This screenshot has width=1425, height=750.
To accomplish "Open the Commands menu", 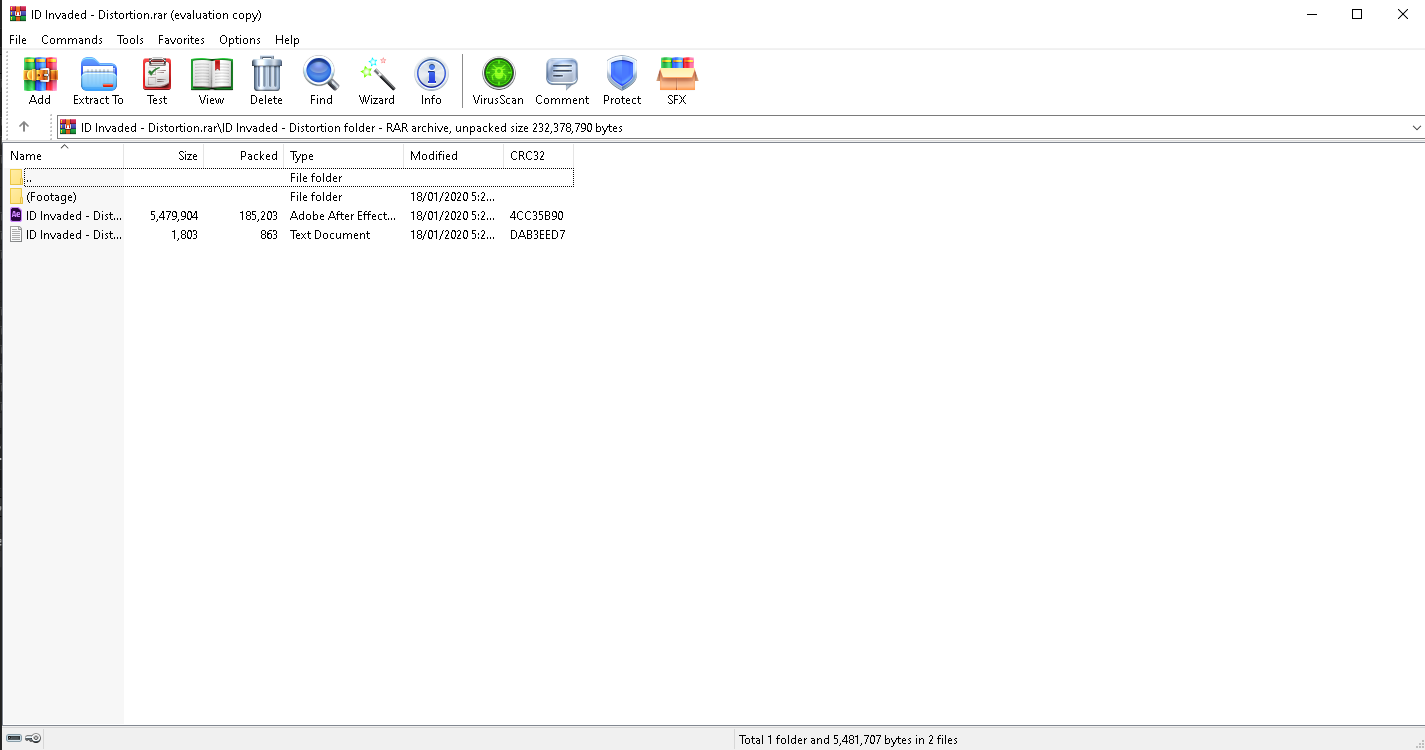I will click(72, 40).
